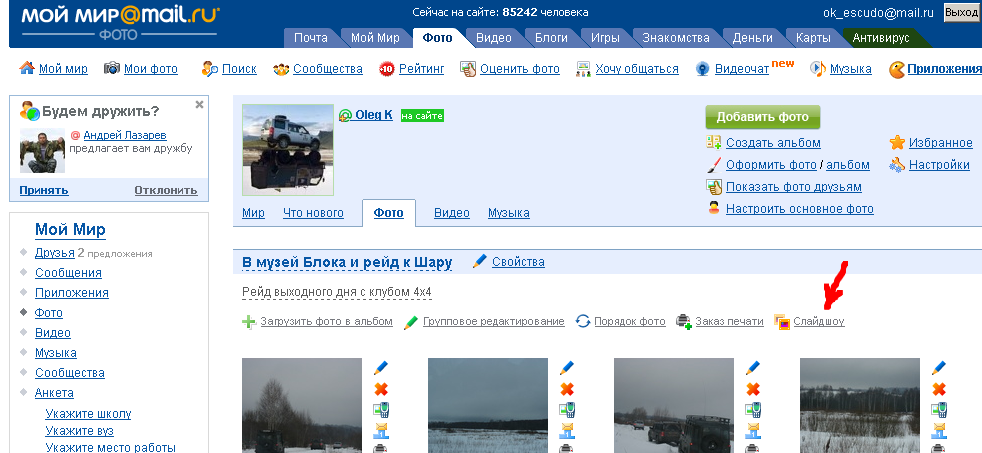Click the pencil edit icon beside first photo

tap(381, 369)
